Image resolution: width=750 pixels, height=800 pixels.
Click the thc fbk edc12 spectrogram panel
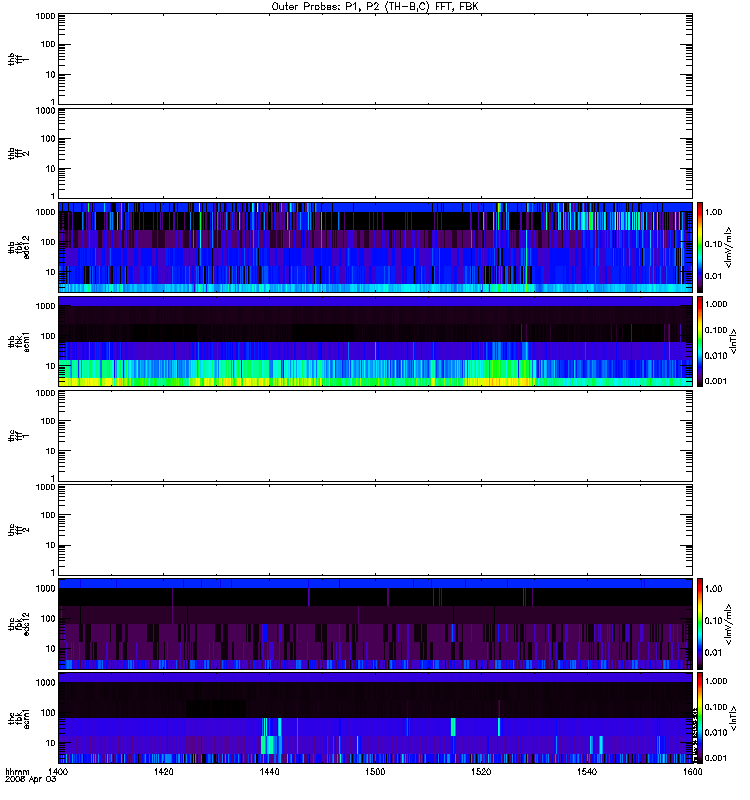(376, 624)
